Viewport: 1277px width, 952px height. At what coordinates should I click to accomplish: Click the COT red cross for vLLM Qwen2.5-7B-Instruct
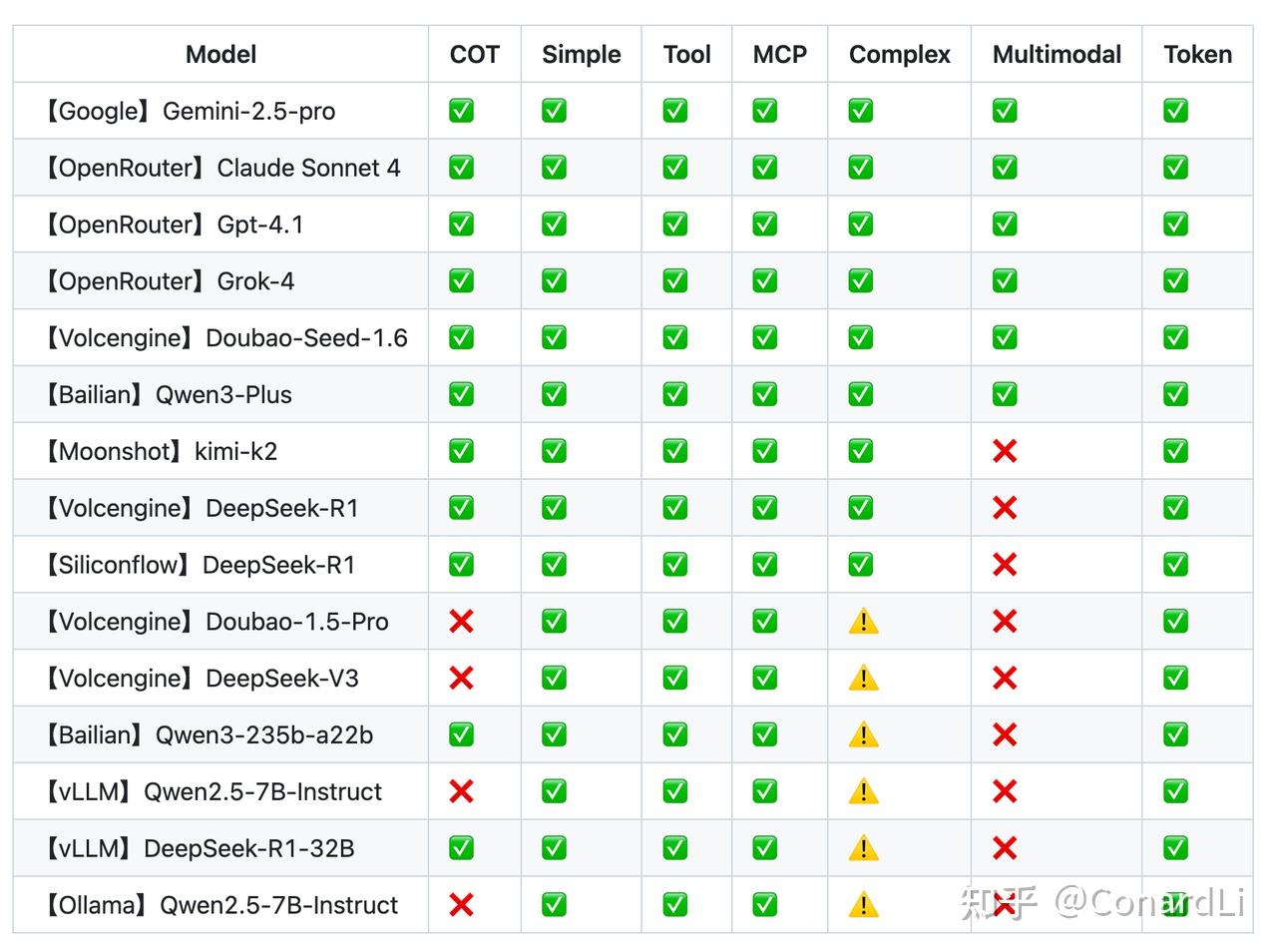tap(461, 791)
